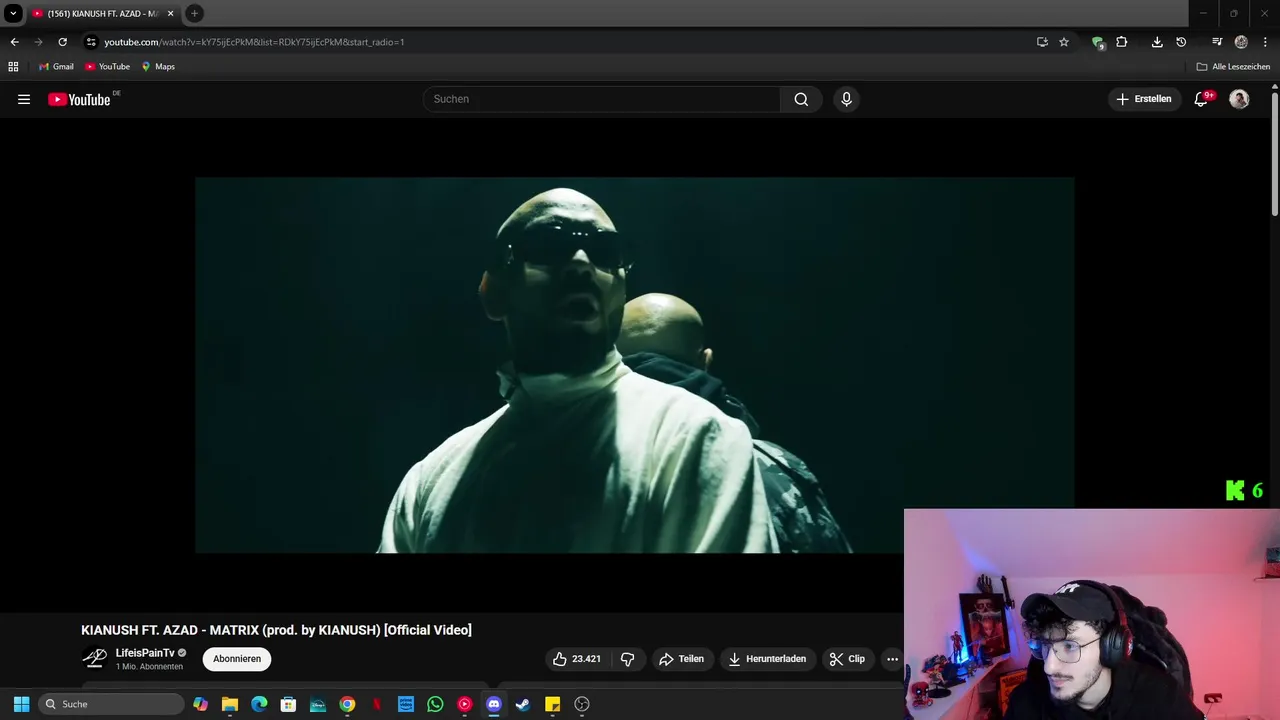Install app icon in address bar

[x=1042, y=42]
